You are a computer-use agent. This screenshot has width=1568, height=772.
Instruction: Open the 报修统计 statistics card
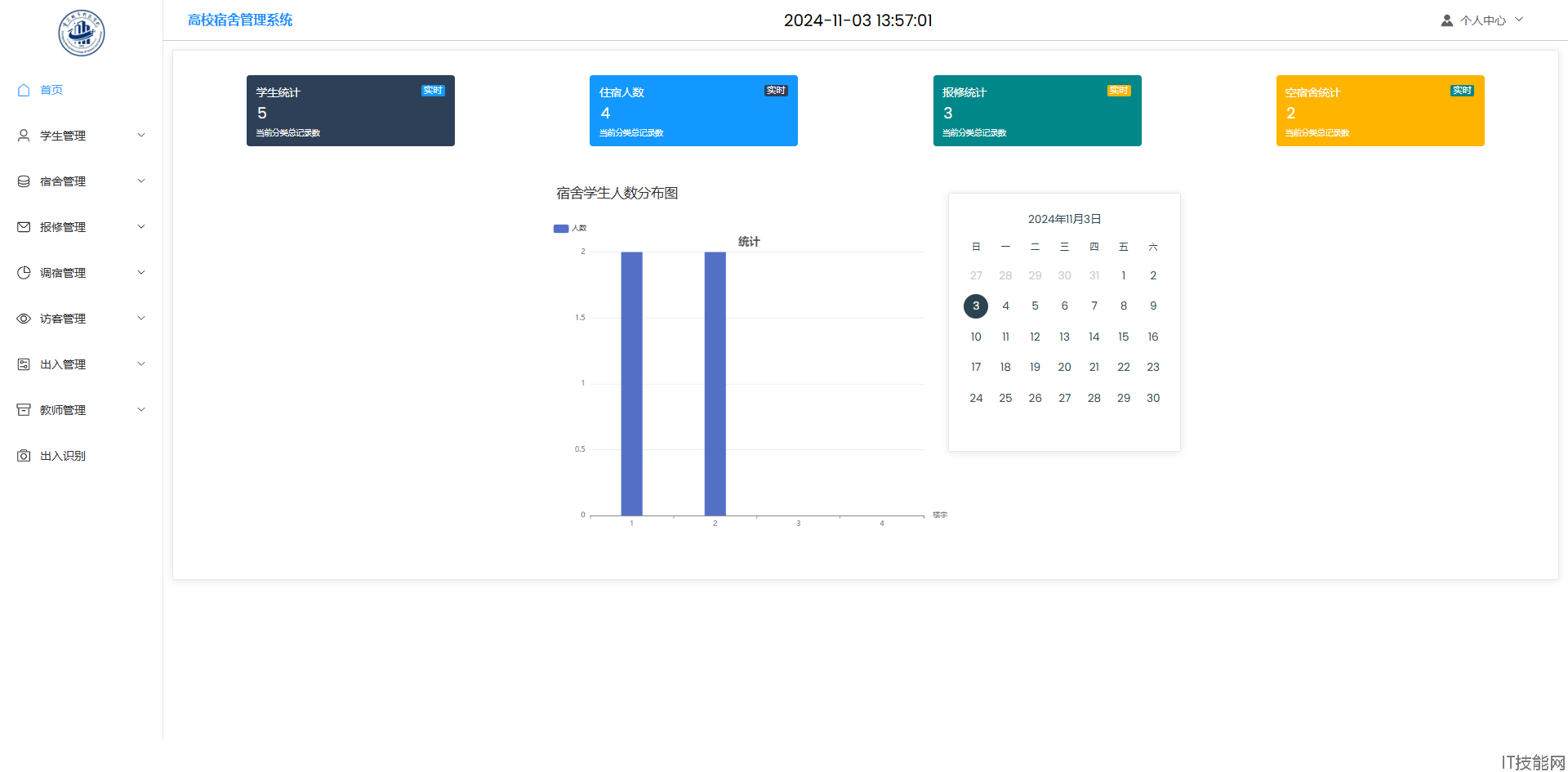(x=1037, y=111)
